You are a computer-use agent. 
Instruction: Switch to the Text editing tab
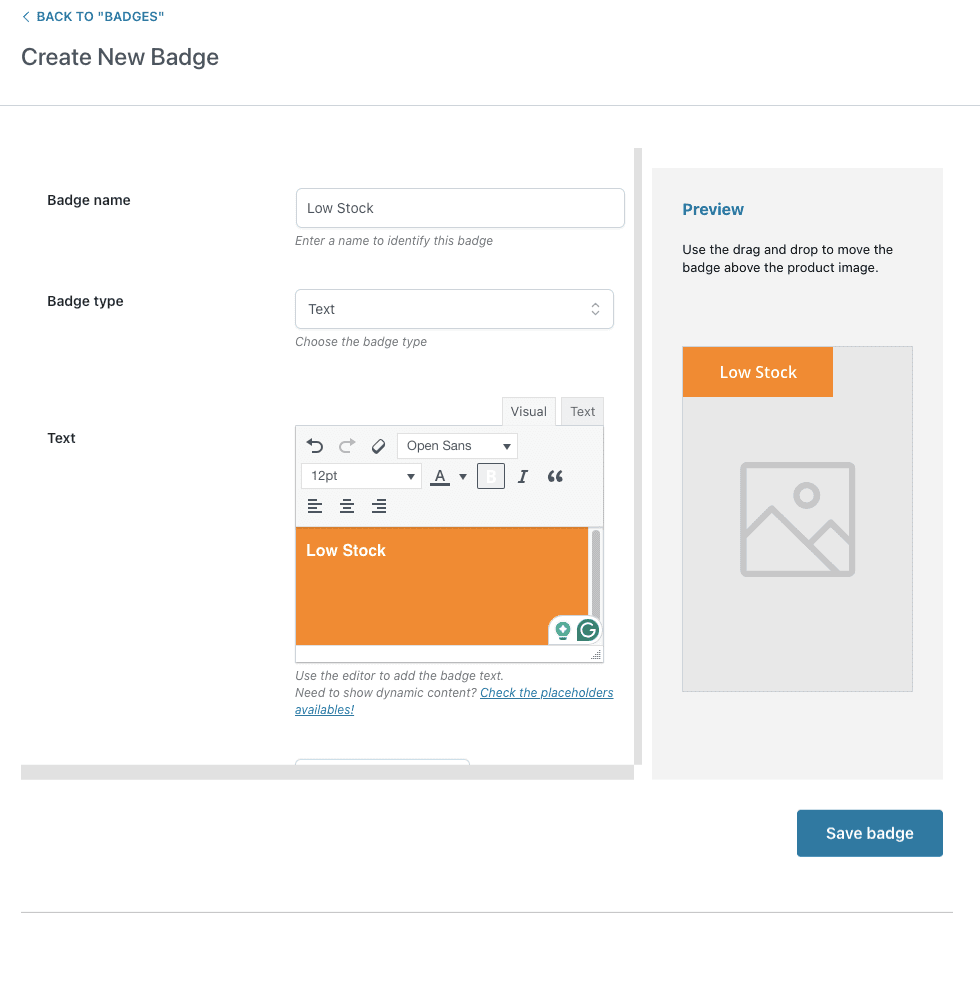click(582, 411)
